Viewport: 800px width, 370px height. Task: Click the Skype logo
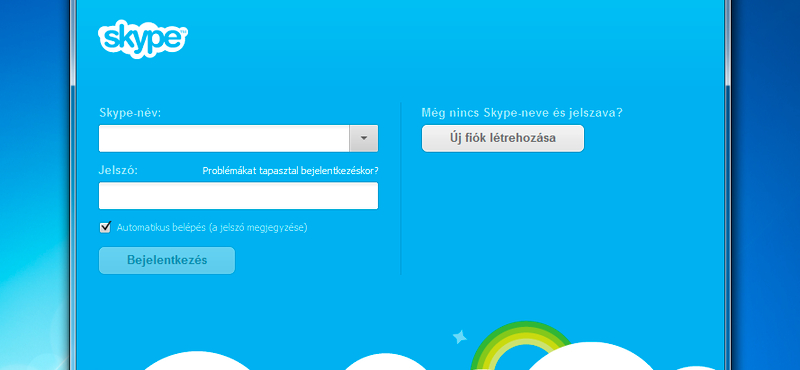[x=143, y=38]
